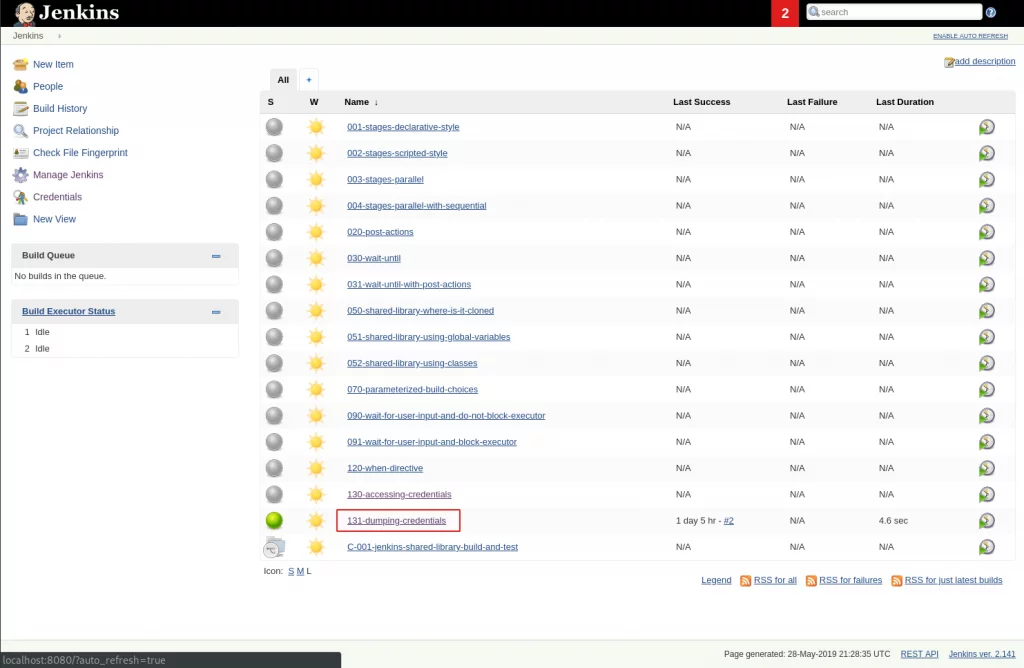The width and height of the screenshot is (1024, 668).
Task: Open the Credentials sidebar link
Action: [57, 197]
